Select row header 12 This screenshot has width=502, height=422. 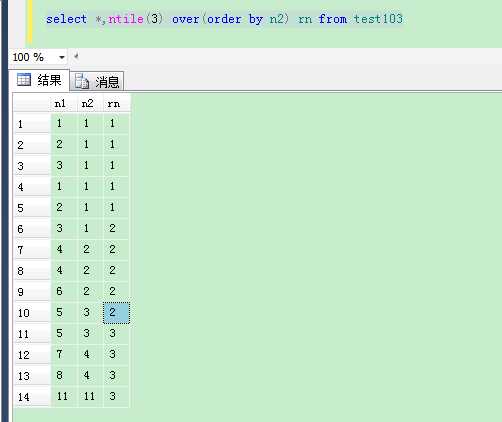click(32, 355)
